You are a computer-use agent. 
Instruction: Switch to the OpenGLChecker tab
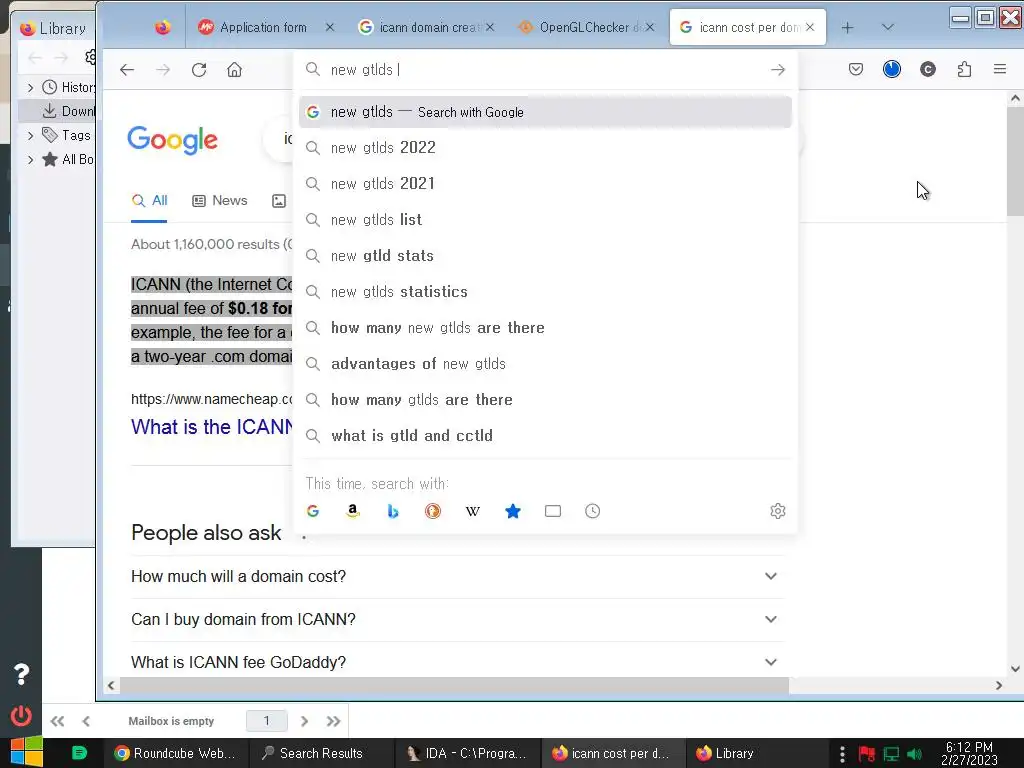[x=584, y=27]
